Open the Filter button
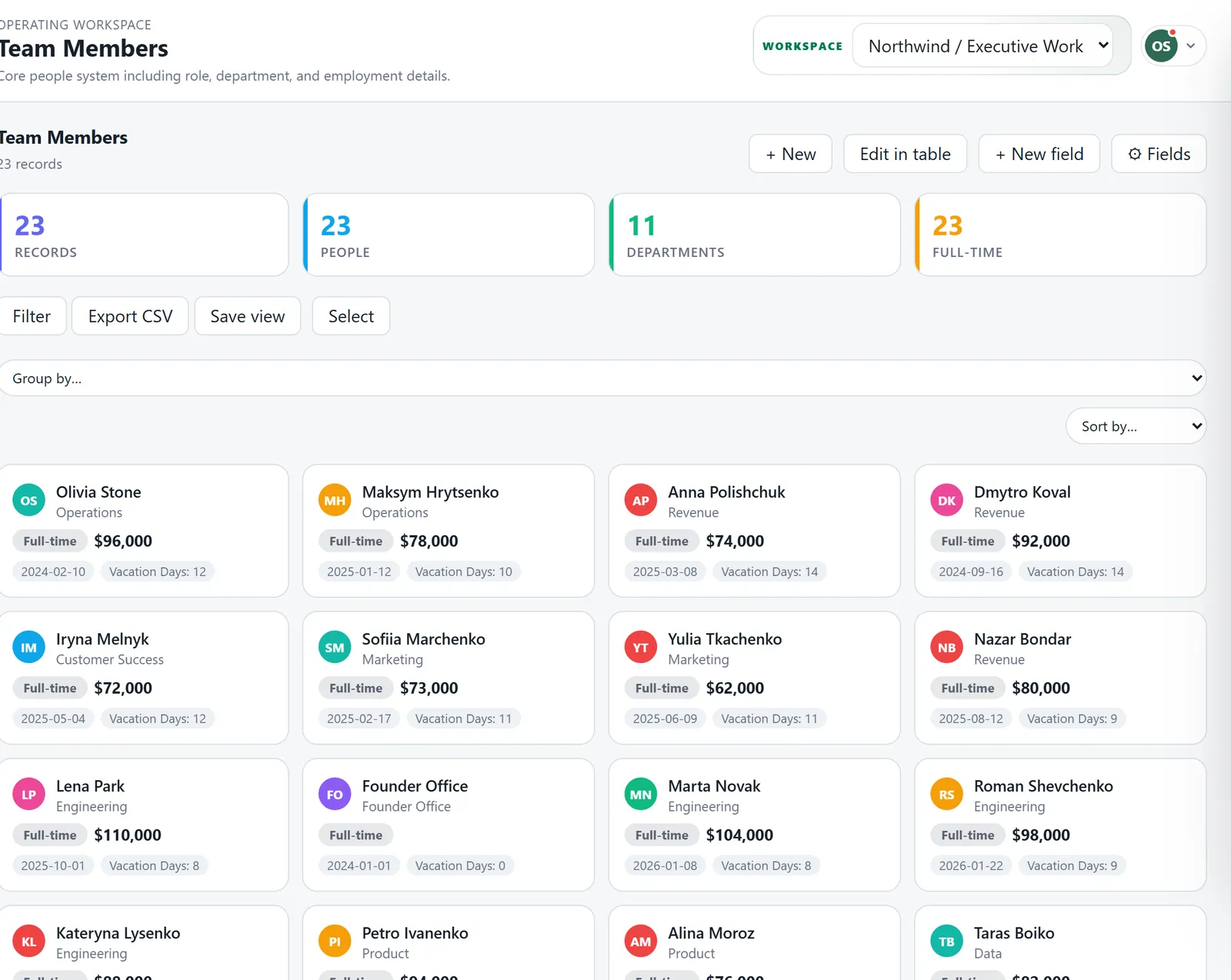Viewport: 1231px width, 980px height. (x=32, y=316)
